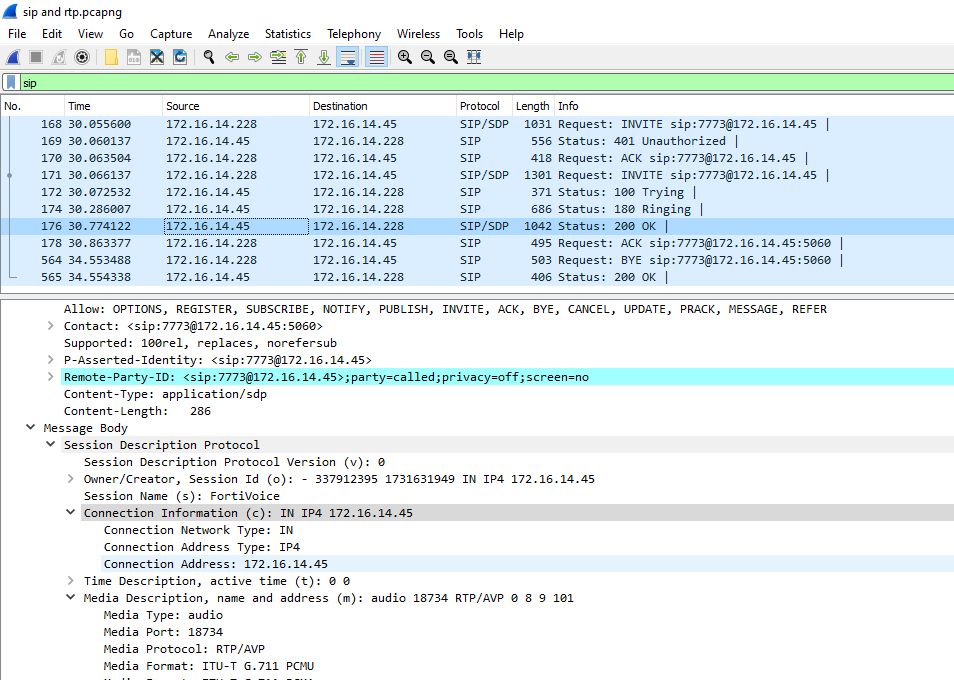Sort packets by Protocol column header
The image size is (954, 680).
pos(480,106)
